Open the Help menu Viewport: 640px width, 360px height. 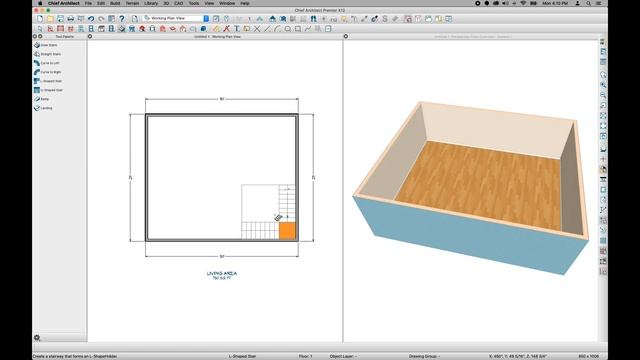(245, 3)
